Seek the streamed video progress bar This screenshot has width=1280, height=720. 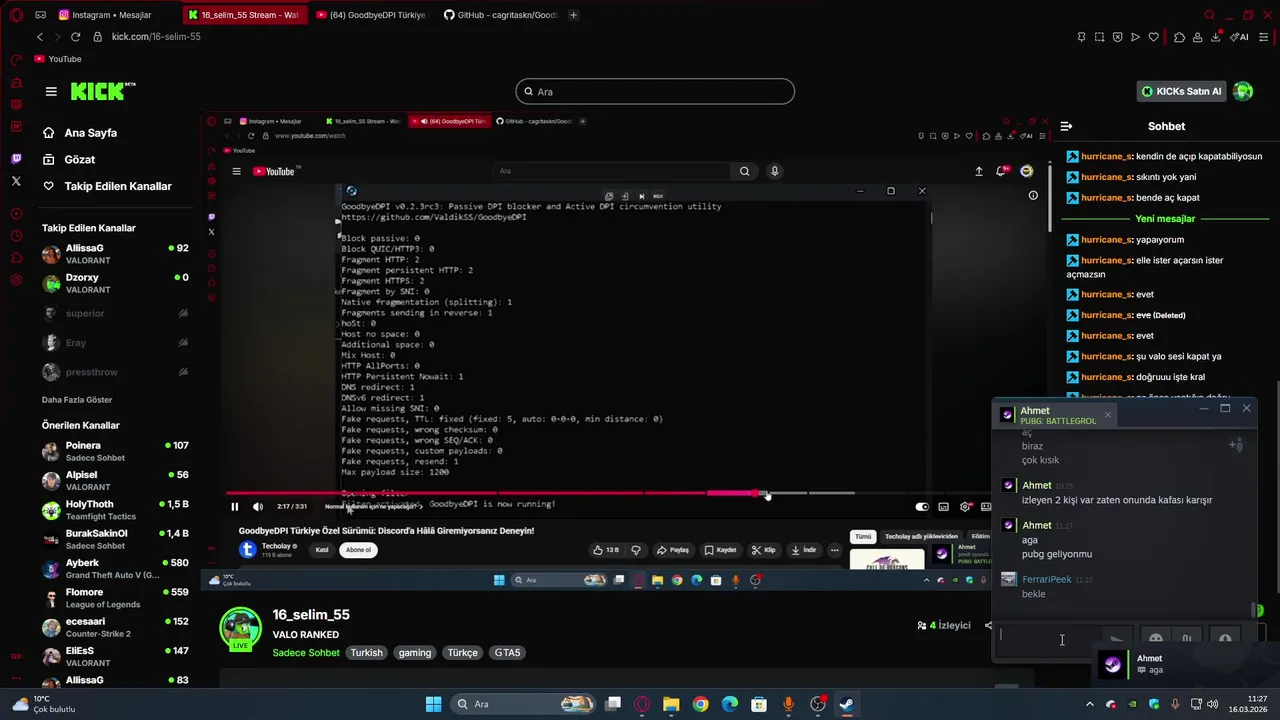coord(611,493)
